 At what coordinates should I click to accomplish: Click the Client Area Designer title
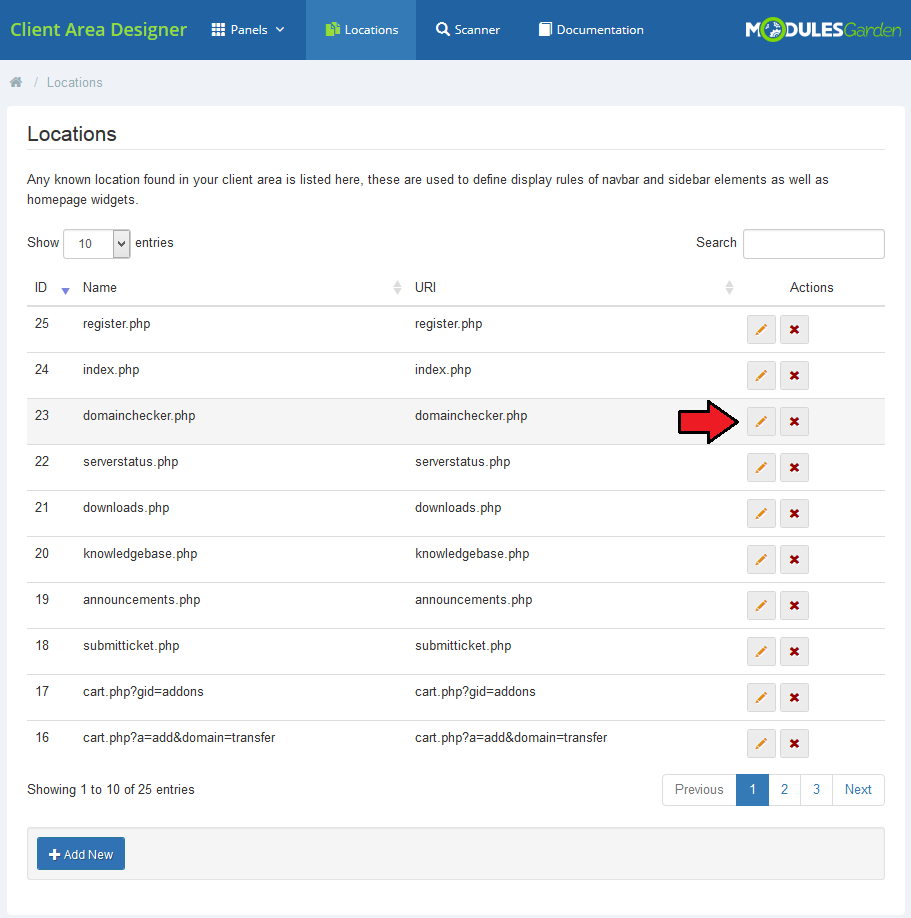[x=98, y=29]
